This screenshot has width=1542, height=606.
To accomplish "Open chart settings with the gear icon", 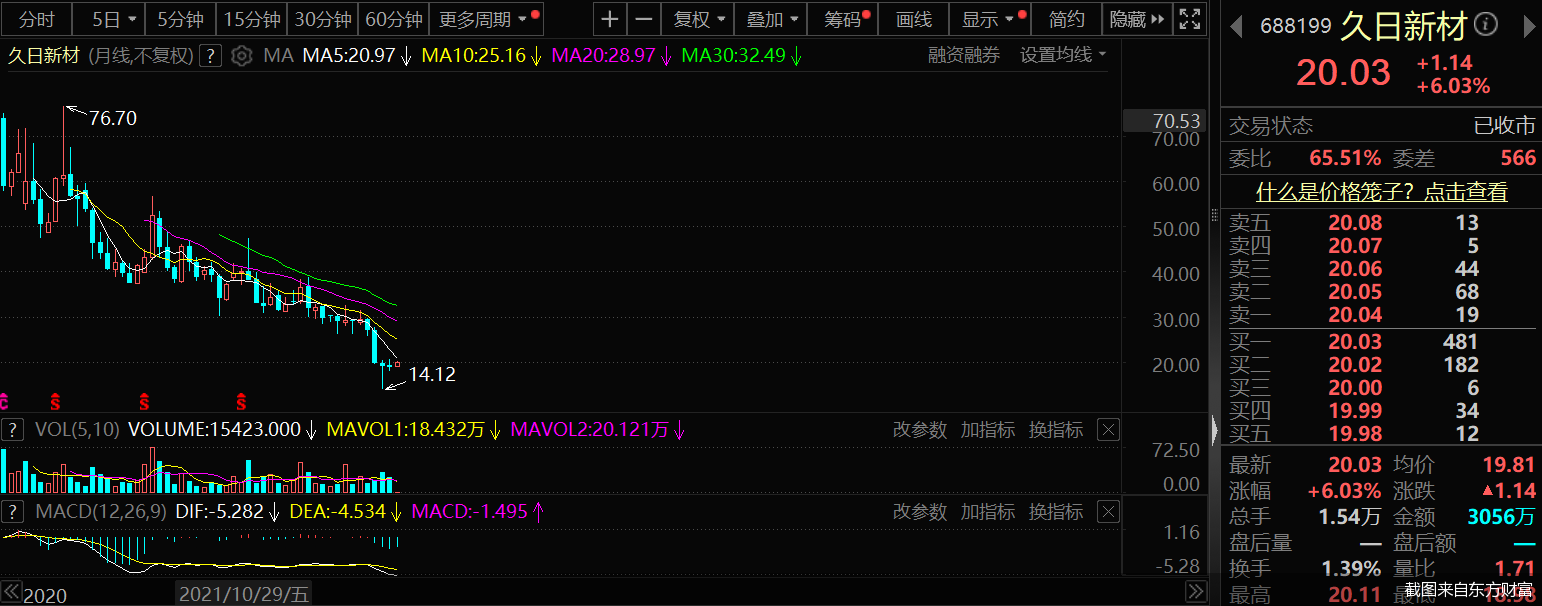I will tap(241, 56).
